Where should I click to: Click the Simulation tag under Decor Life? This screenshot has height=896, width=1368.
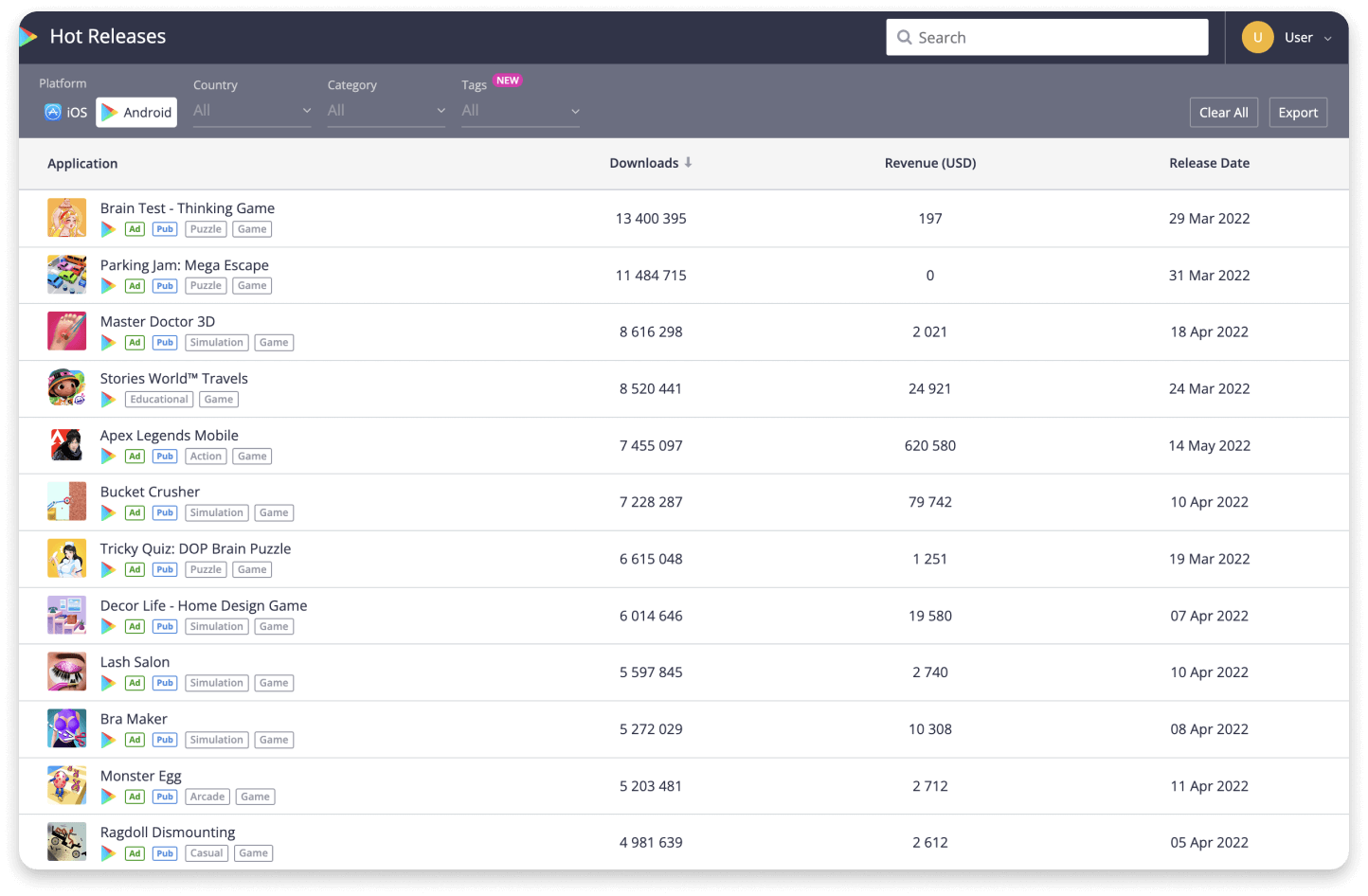[x=217, y=626]
